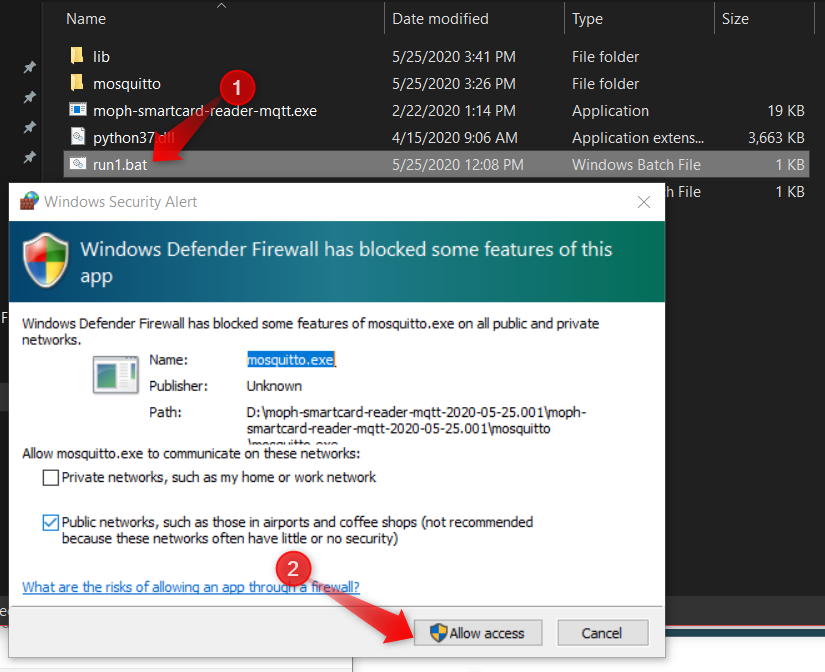Click the pin icon beside the python37.dll row

pos(30,157)
